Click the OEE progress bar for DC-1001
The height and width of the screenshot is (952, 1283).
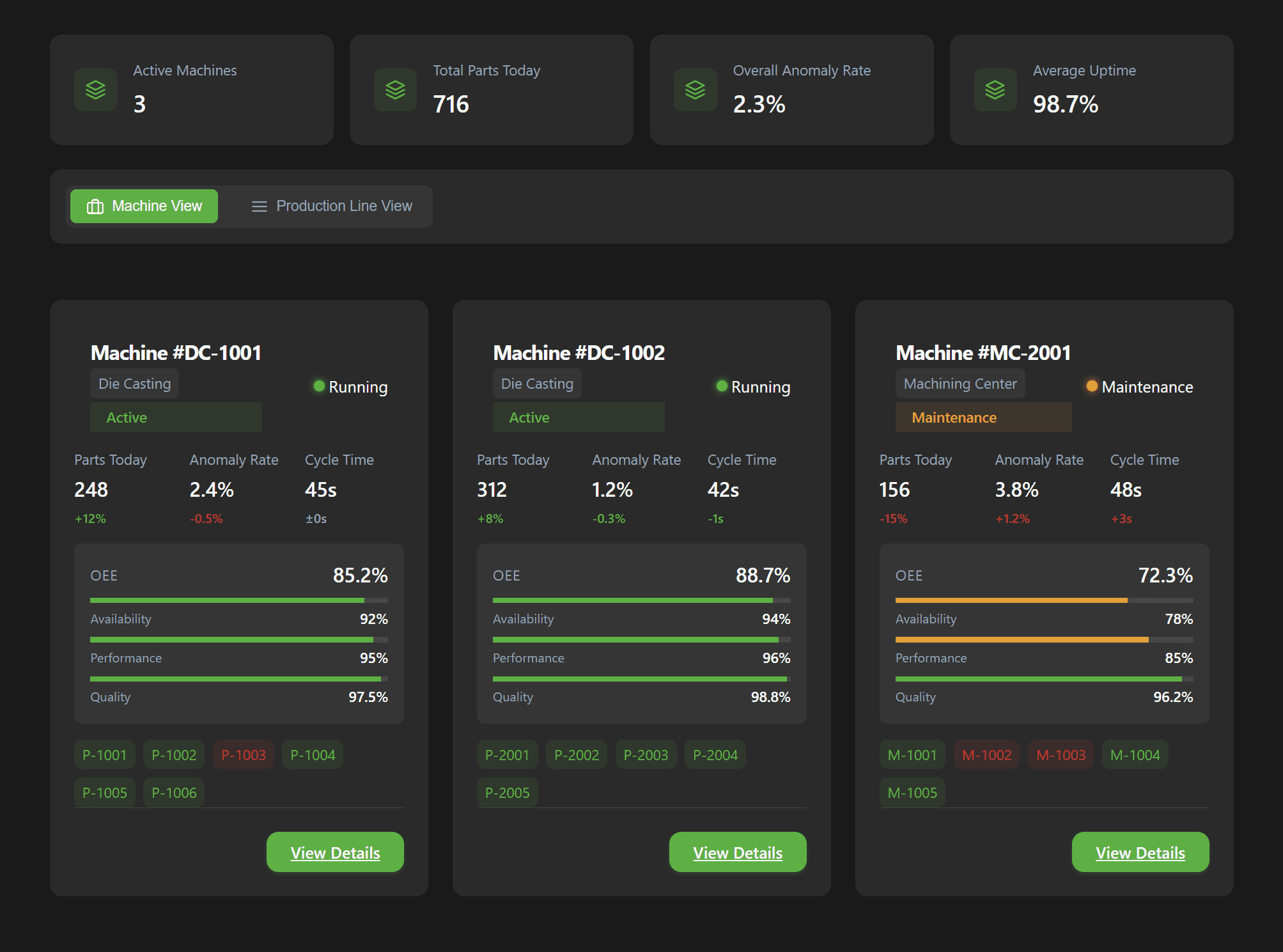[238, 600]
